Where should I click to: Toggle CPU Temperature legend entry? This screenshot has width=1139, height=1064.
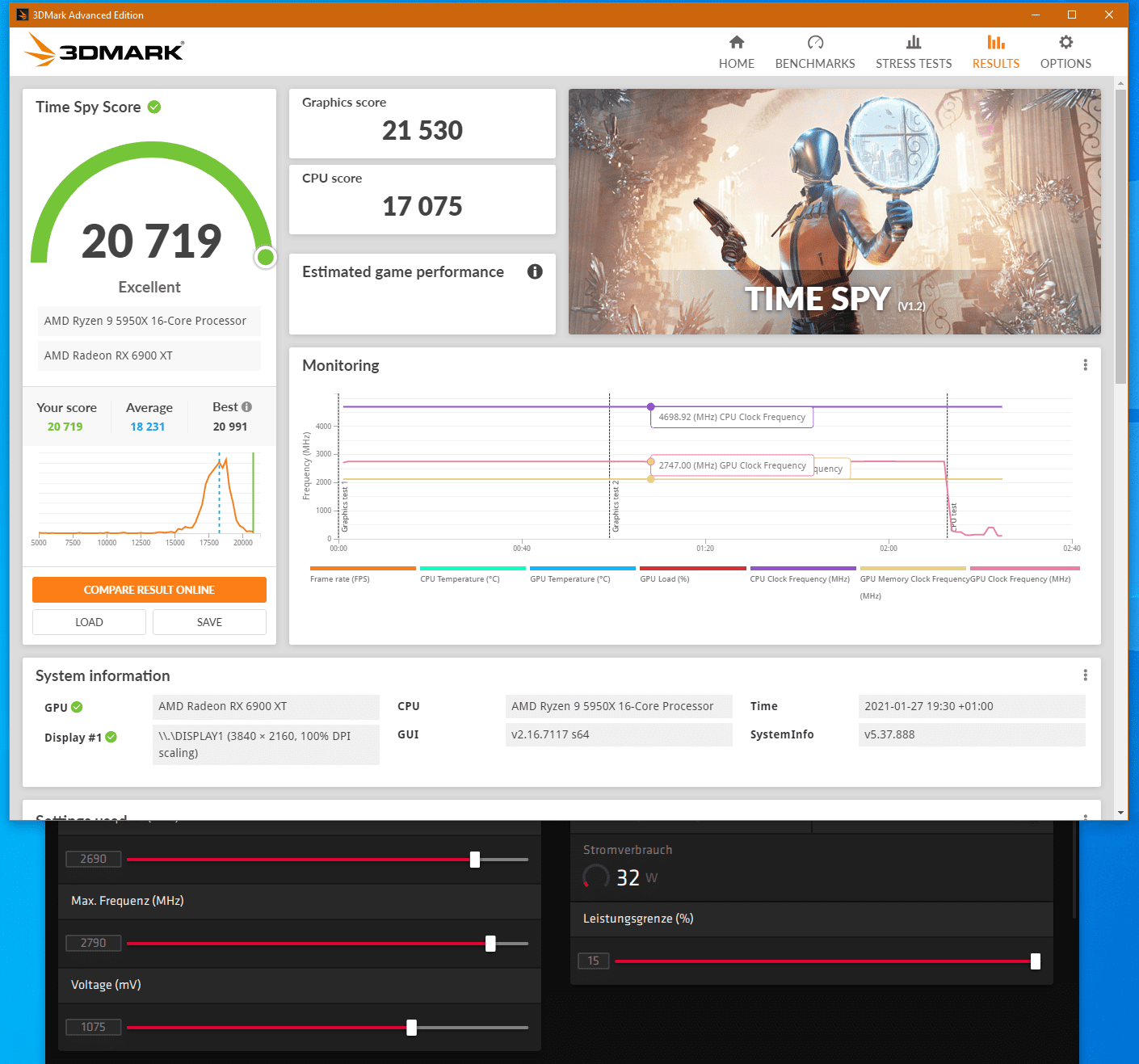[x=473, y=574]
